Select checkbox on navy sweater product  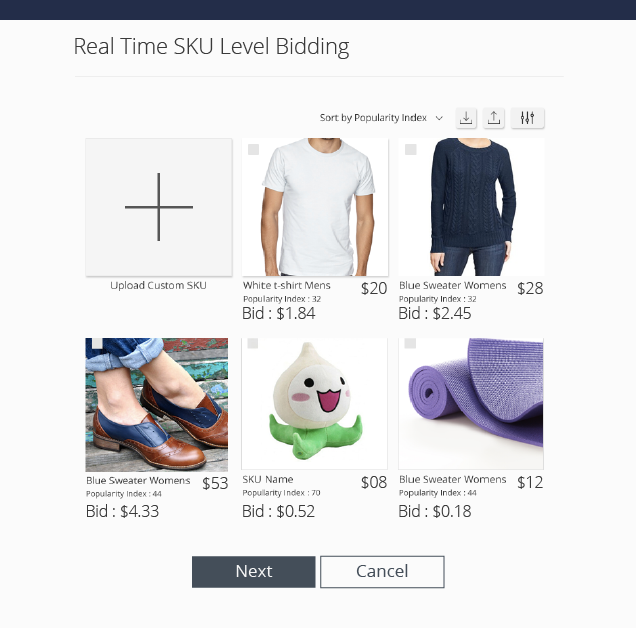[410, 150]
